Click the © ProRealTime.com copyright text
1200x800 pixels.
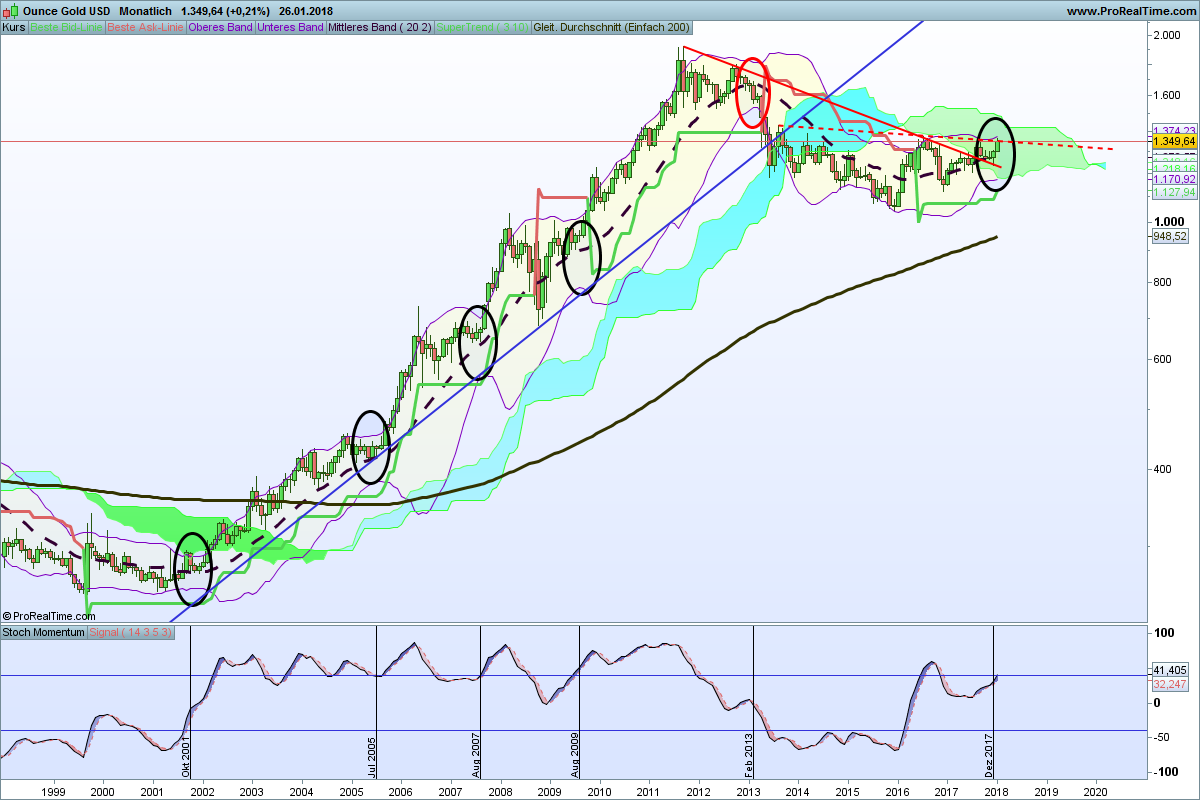point(49,616)
